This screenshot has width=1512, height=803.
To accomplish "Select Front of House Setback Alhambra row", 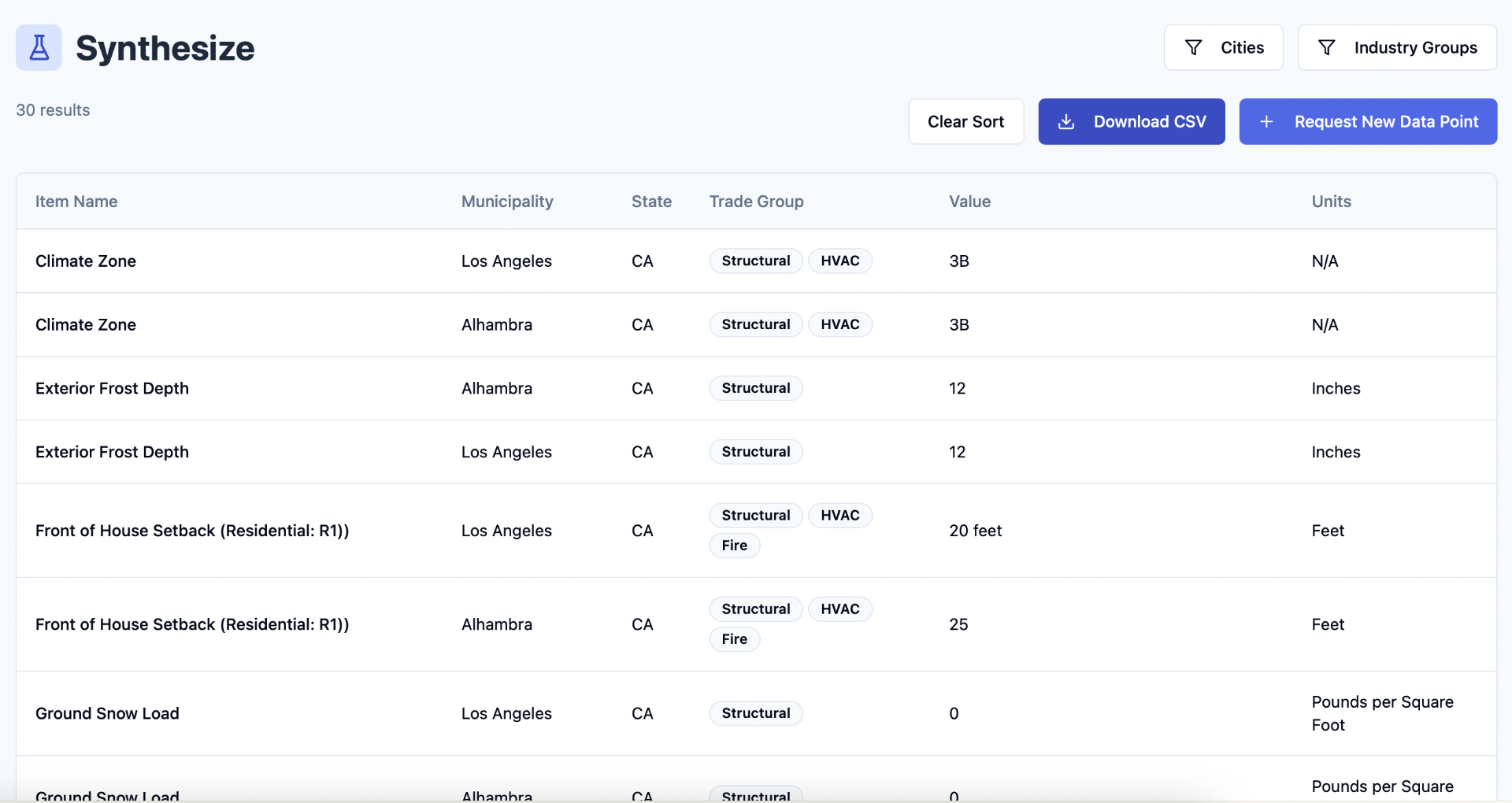I will click(192, 625).
